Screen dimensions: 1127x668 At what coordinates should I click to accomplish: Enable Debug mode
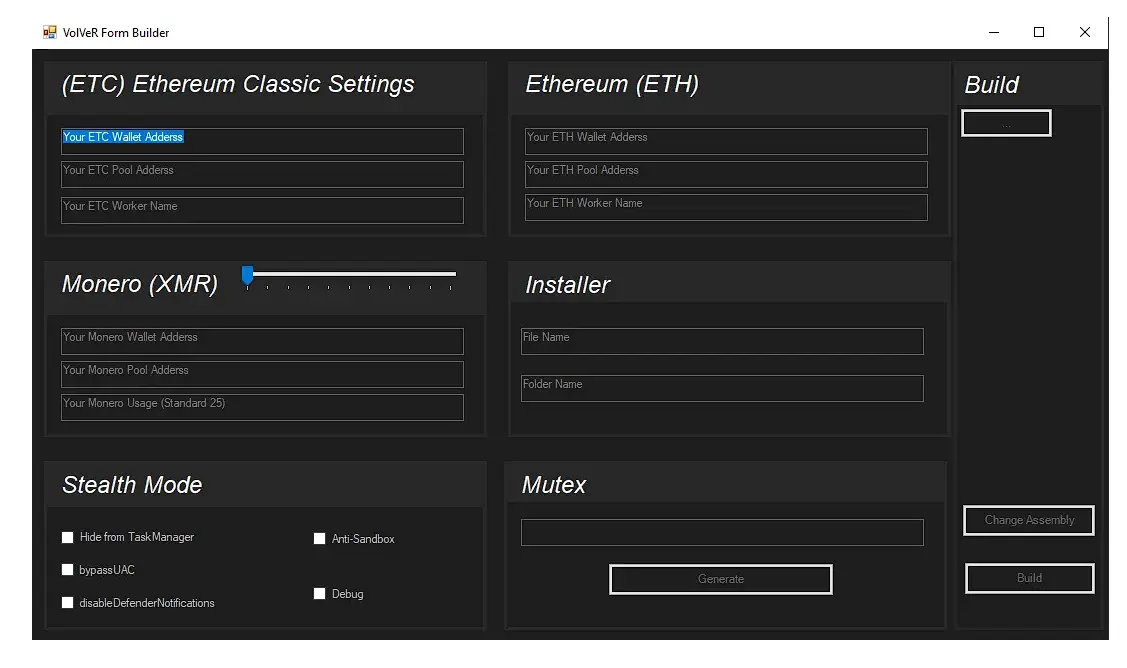pyautogui.click(x=320, y=594)
